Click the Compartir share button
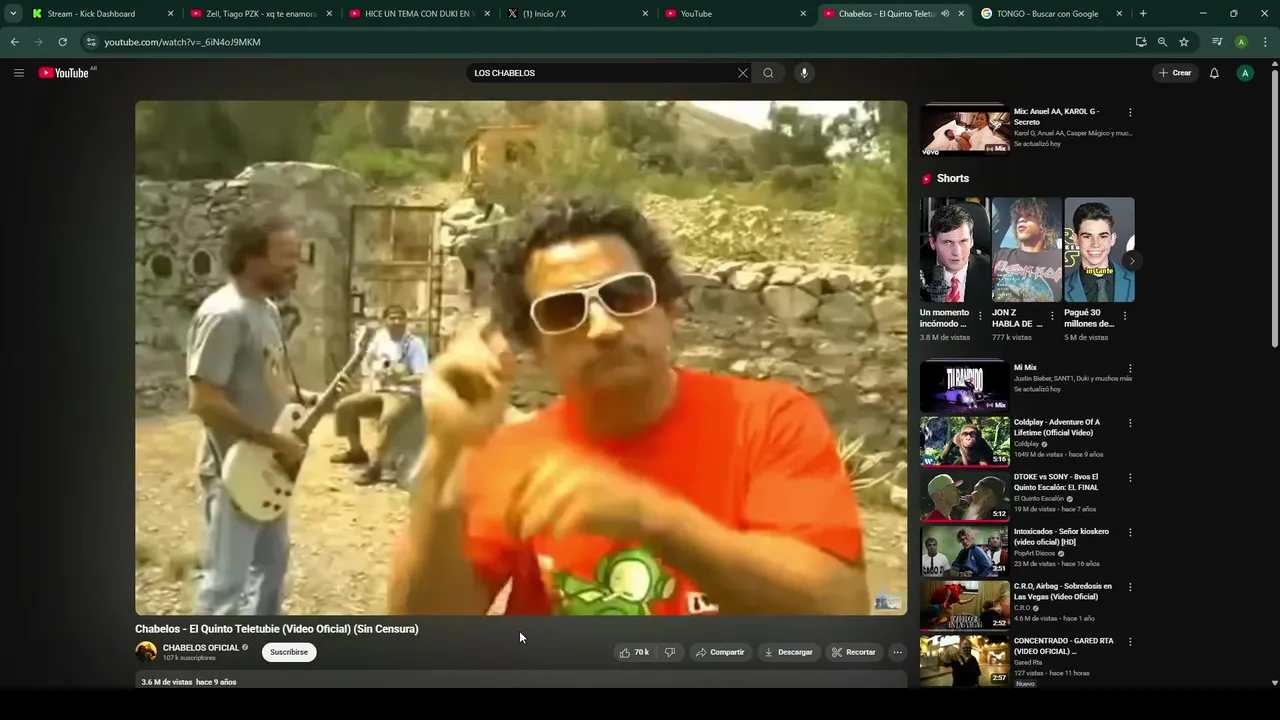1280x720 pixels. 720,652
